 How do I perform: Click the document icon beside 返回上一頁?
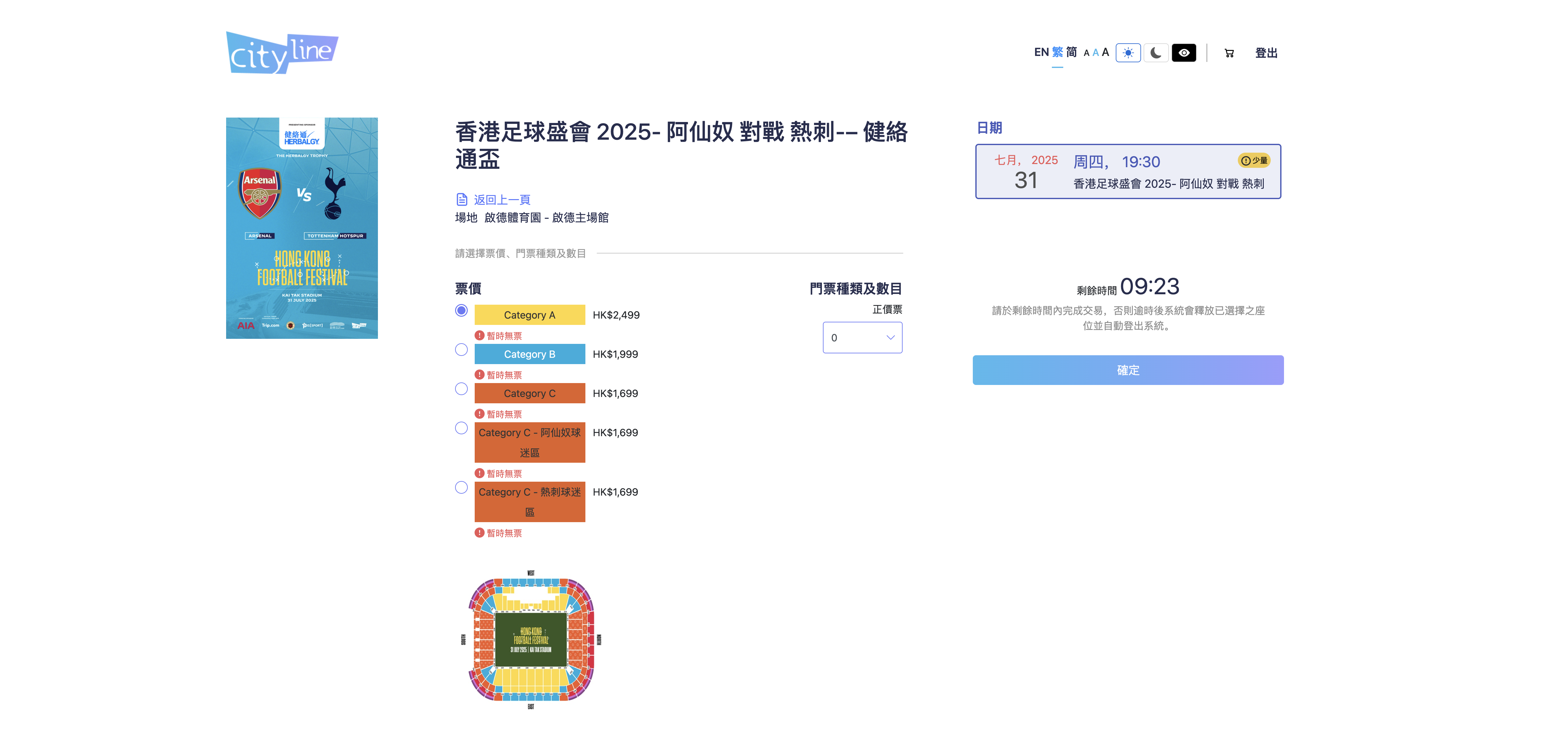point(461,199)
